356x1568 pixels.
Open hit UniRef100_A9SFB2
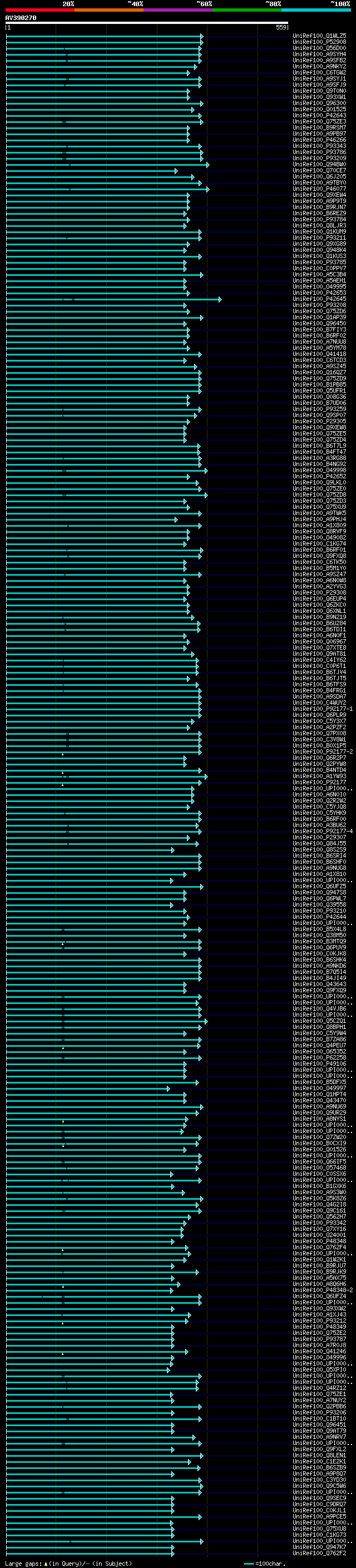point(319,60)
